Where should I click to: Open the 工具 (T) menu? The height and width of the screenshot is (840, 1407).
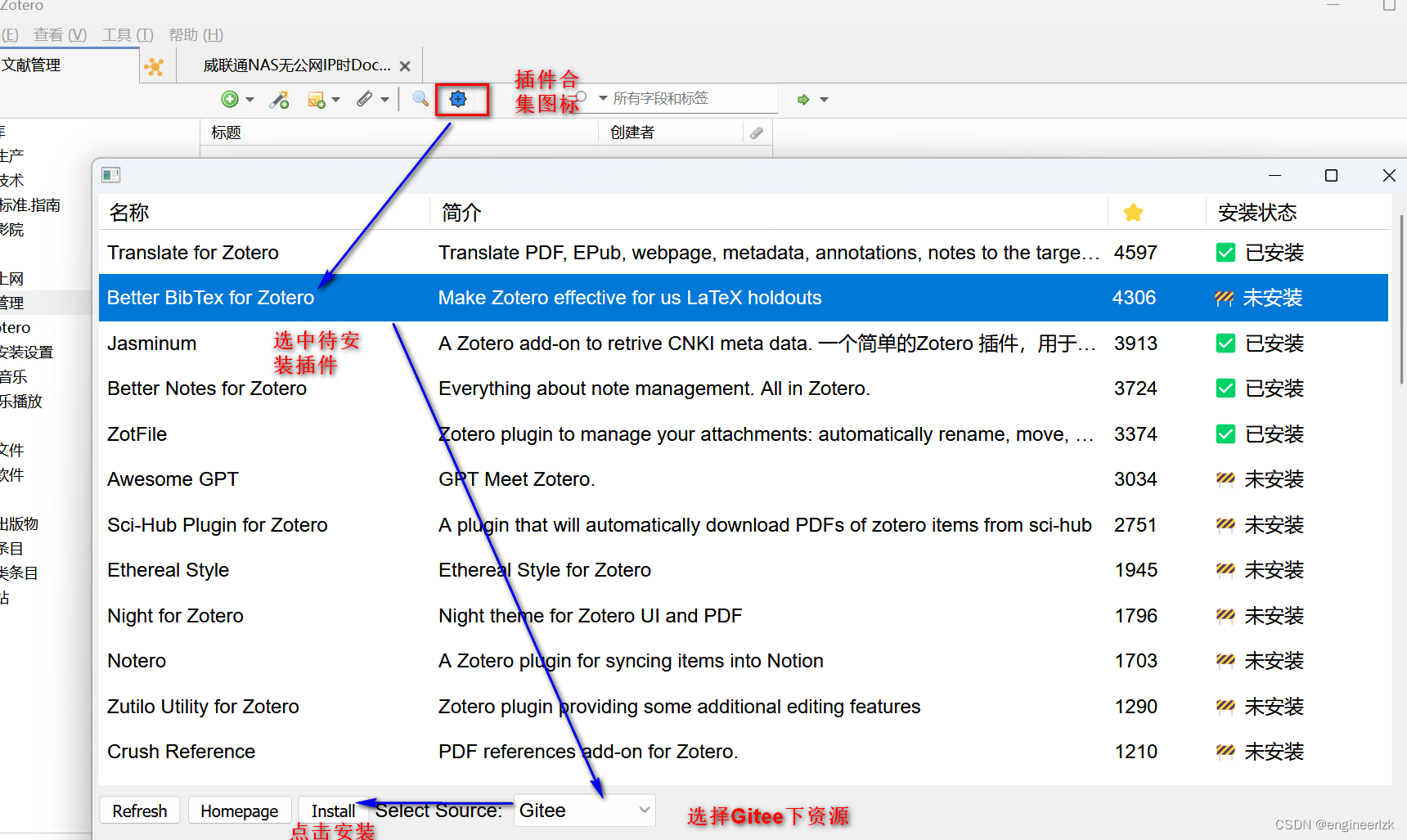[128, 35]
